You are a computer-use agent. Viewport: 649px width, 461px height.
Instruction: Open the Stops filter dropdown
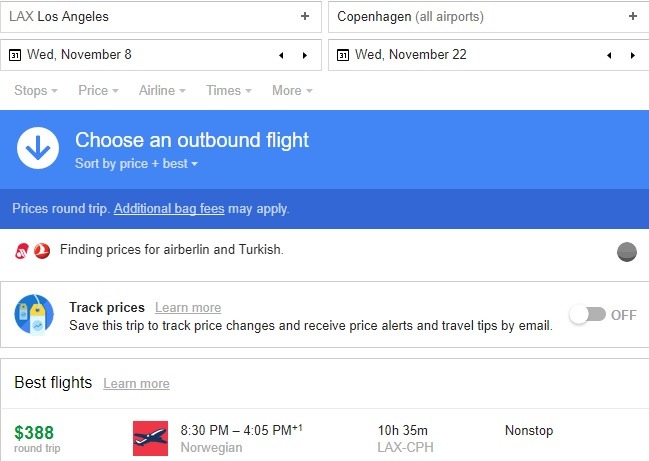tap(36, 90)
